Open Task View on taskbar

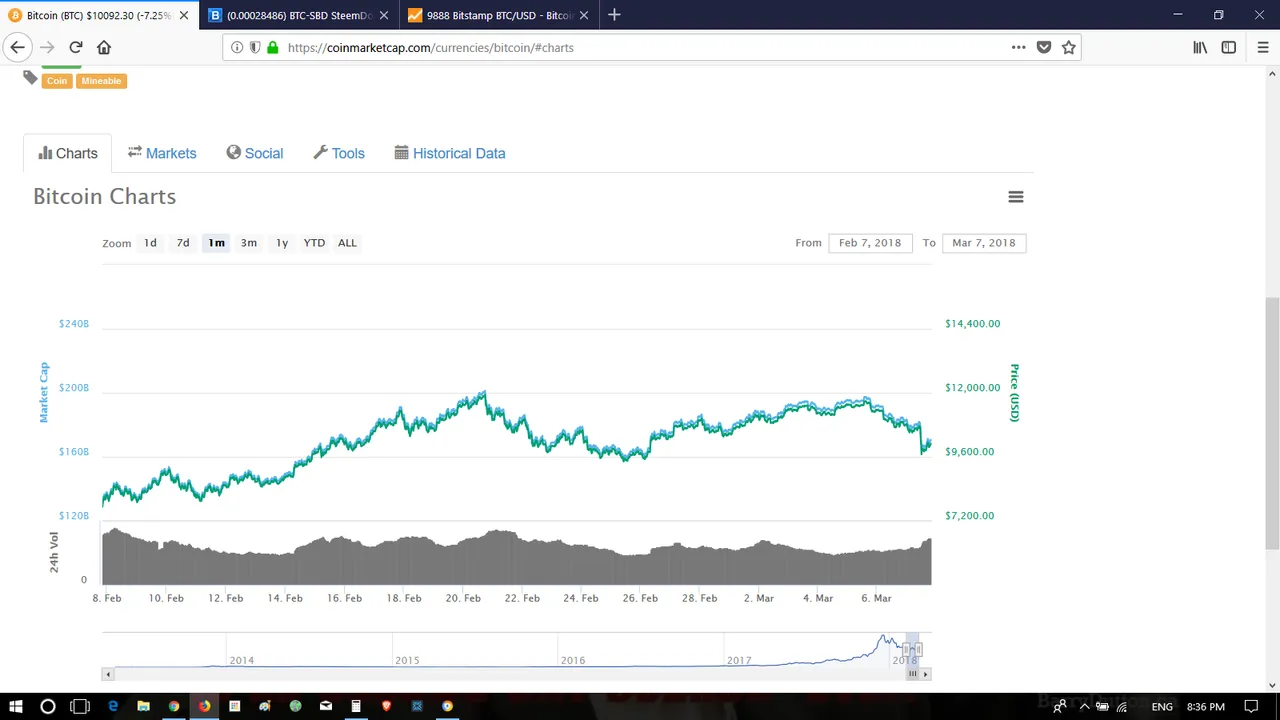point(80,706)
